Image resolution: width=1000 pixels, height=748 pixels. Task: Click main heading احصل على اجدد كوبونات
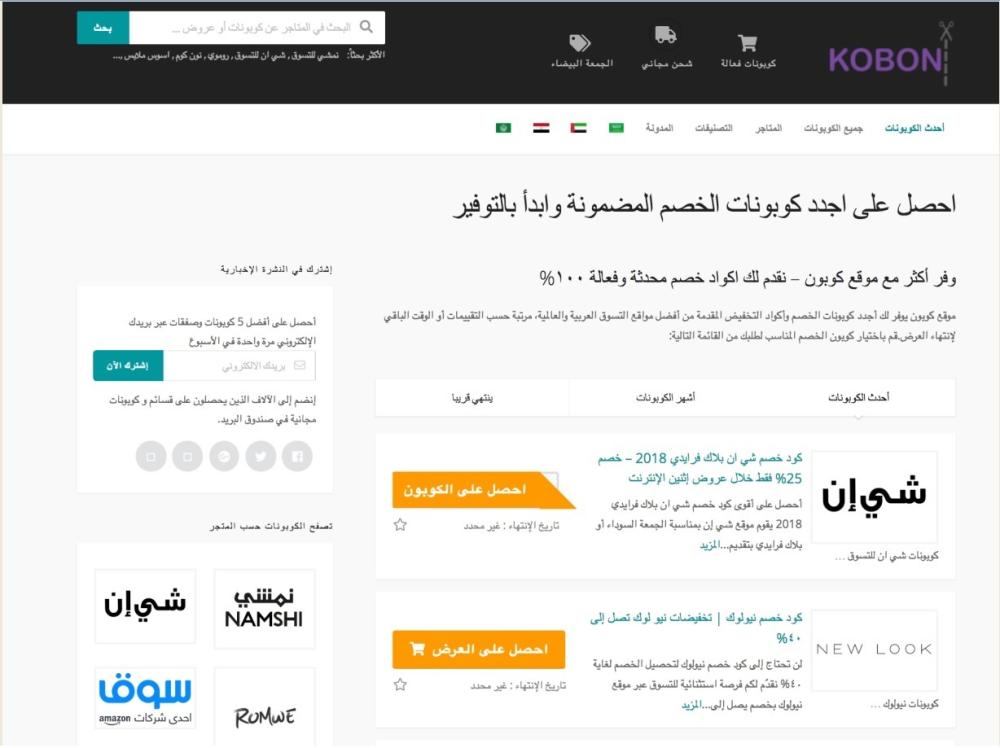point(705,205)
